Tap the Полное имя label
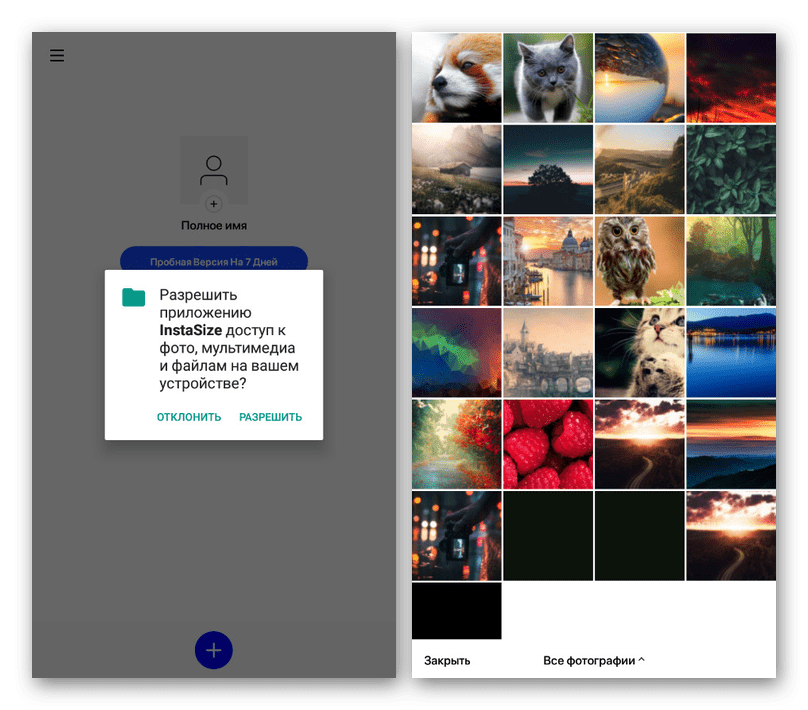The height and width of the screenshot is (710, 808). point(214,225)
